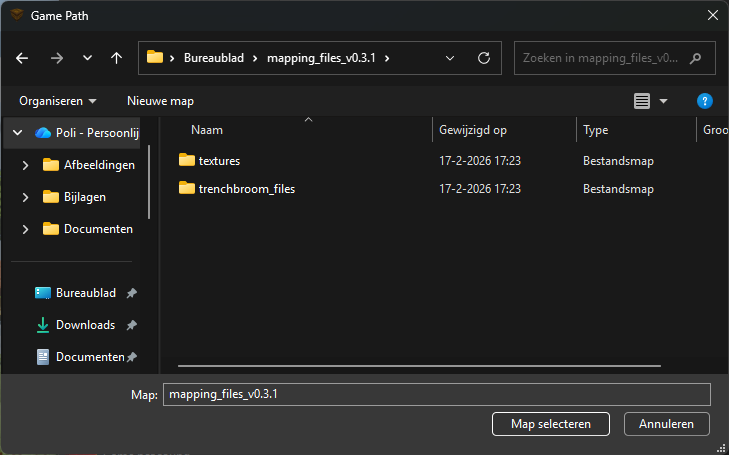The height and width of the screenshot is (455, 729).
Task: Select Afbeeldingen in the navigation pane
Action: (x=89, y=165)
